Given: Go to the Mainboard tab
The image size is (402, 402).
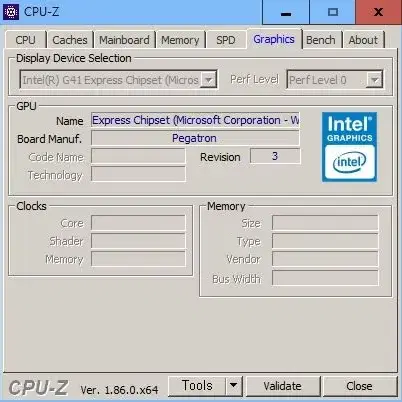Looking at the screenshot, I should pyautogui.click(x=124, y=40).
